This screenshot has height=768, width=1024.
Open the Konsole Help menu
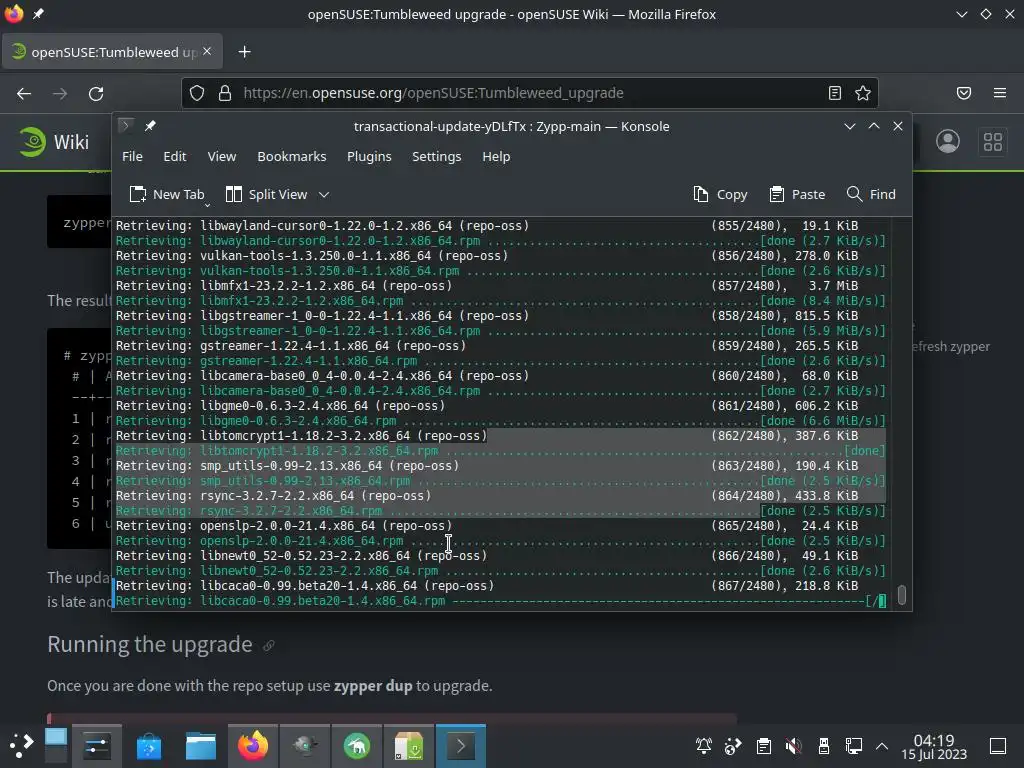496,157
